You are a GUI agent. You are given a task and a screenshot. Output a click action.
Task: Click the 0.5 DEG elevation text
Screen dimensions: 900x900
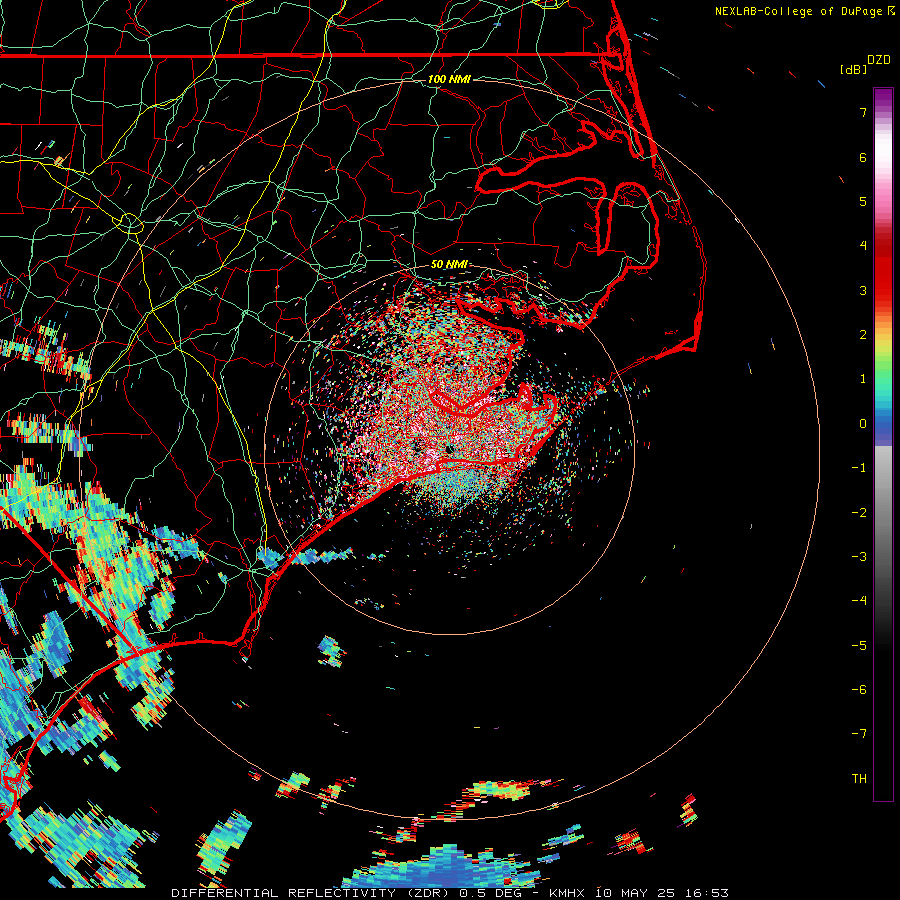tap(491, 893)
